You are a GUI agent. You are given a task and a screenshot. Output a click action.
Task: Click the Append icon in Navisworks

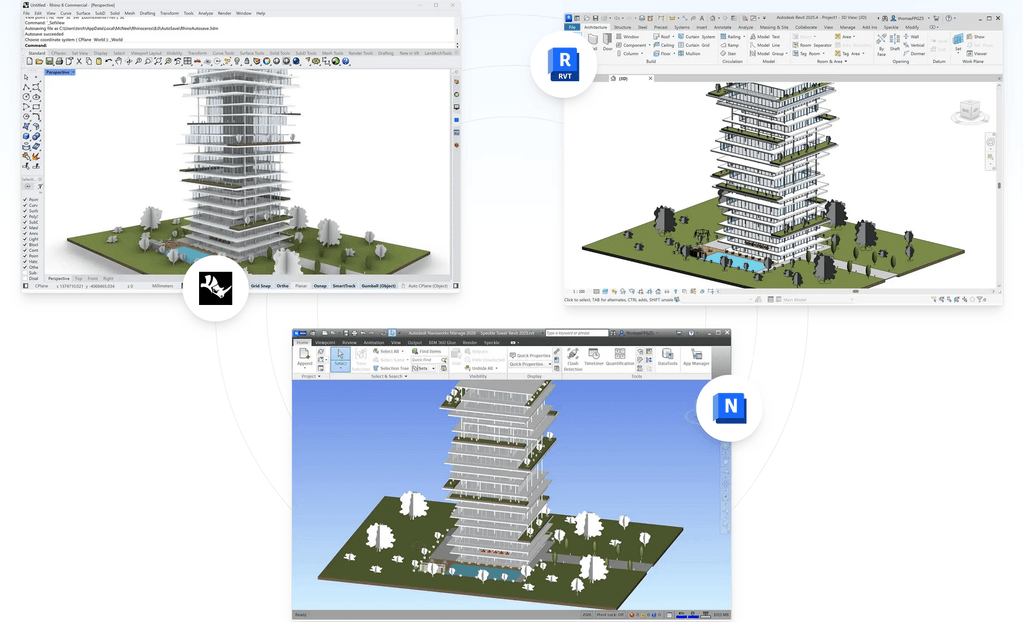click(x=305, y=357)
